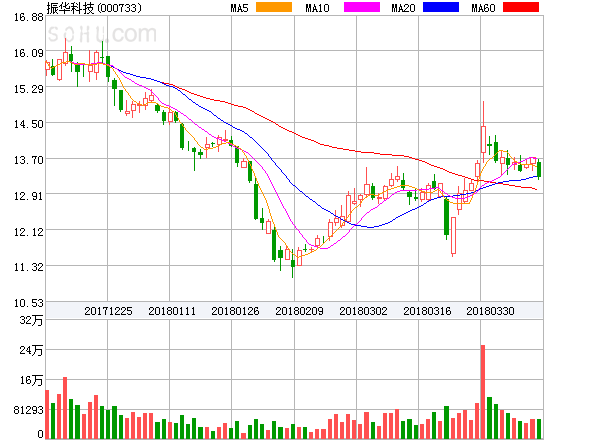Click the 15.29 price axis label
This screenshot has width=600, height=440.
[x=29, y=89]
